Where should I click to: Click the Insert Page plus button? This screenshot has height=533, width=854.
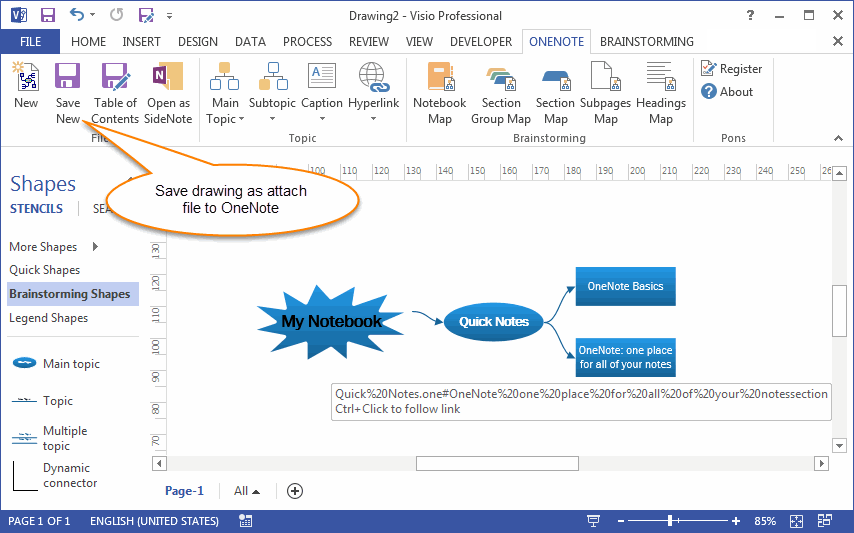pyautogui.click(x=295, y=491)
